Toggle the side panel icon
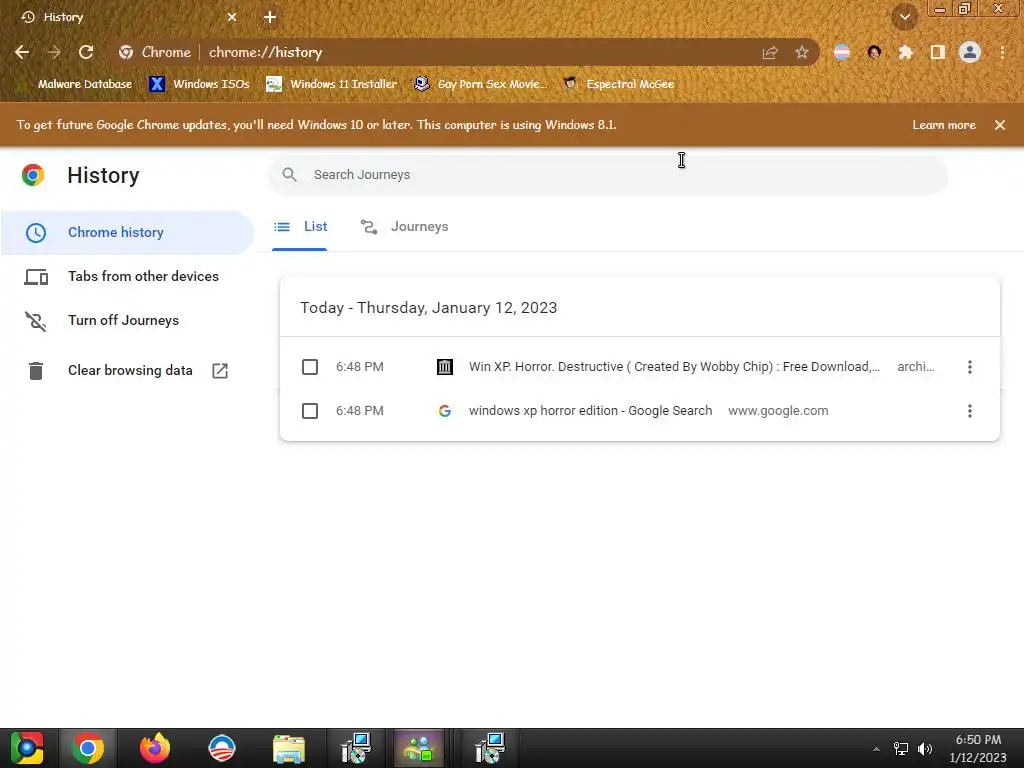 click(938, 52)
